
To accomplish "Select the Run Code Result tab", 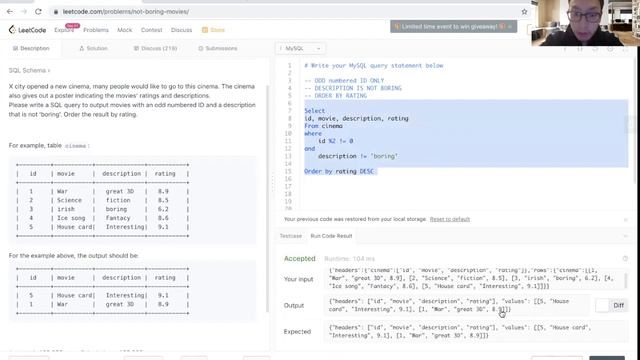I will pyautogui.click(x=331, y=236).
